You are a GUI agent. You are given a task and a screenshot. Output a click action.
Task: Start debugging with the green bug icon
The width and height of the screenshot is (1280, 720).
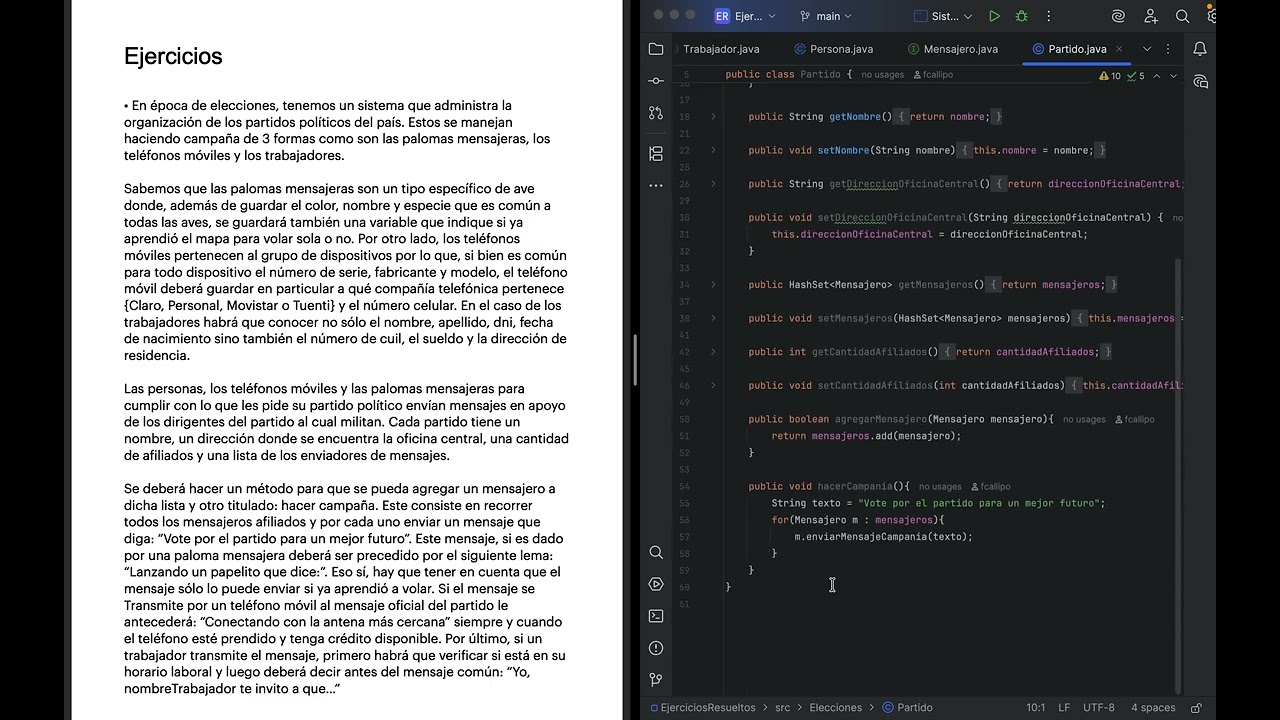click(x=1021, y=16)
